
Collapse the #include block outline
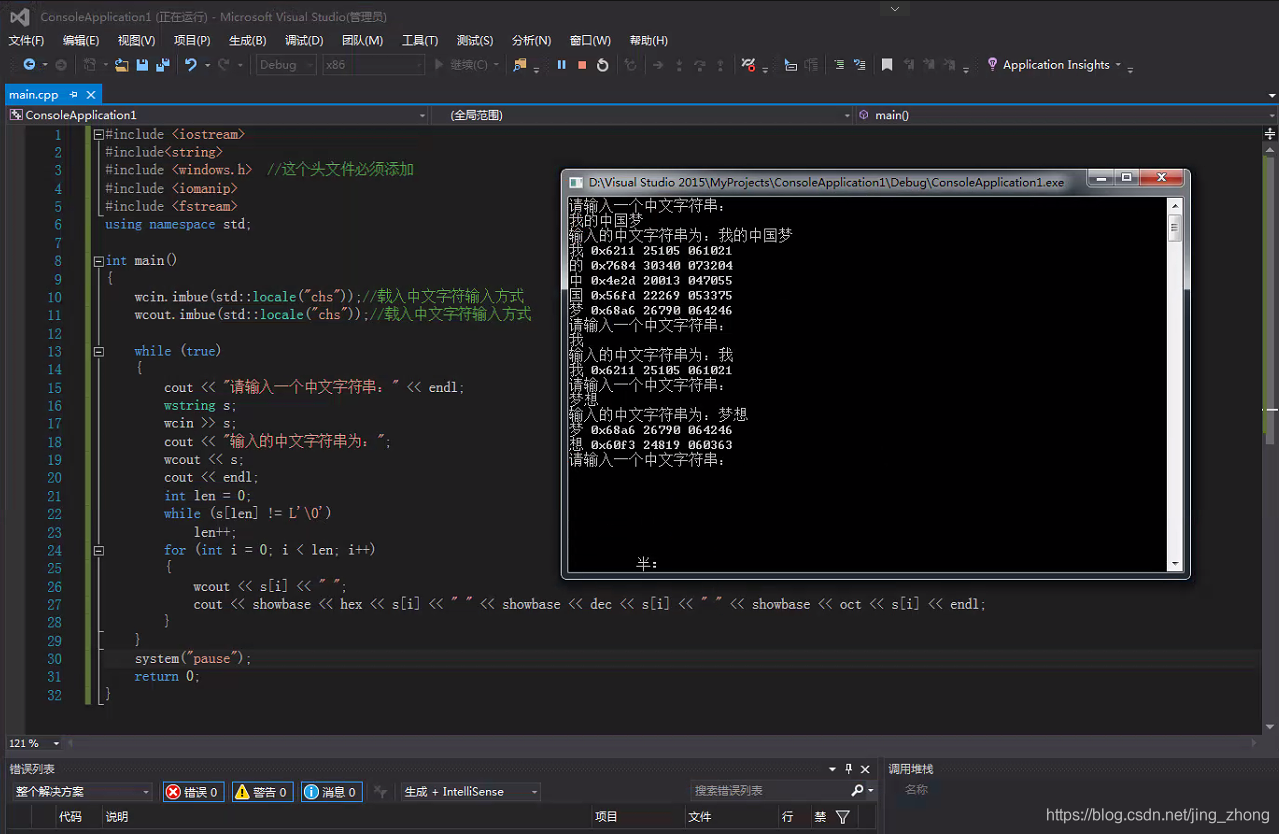(98, 134)
